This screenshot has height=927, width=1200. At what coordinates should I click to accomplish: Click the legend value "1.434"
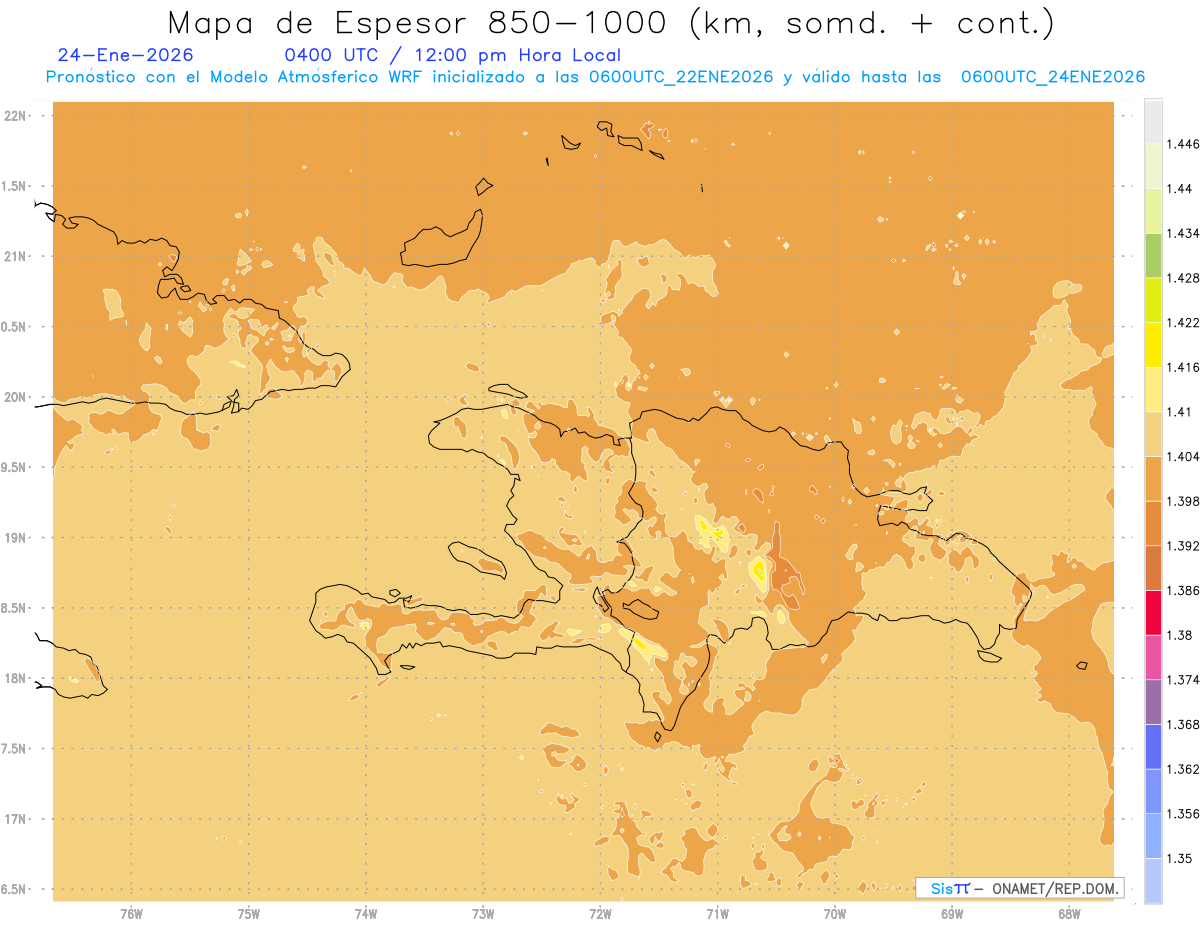(1183, 233)
